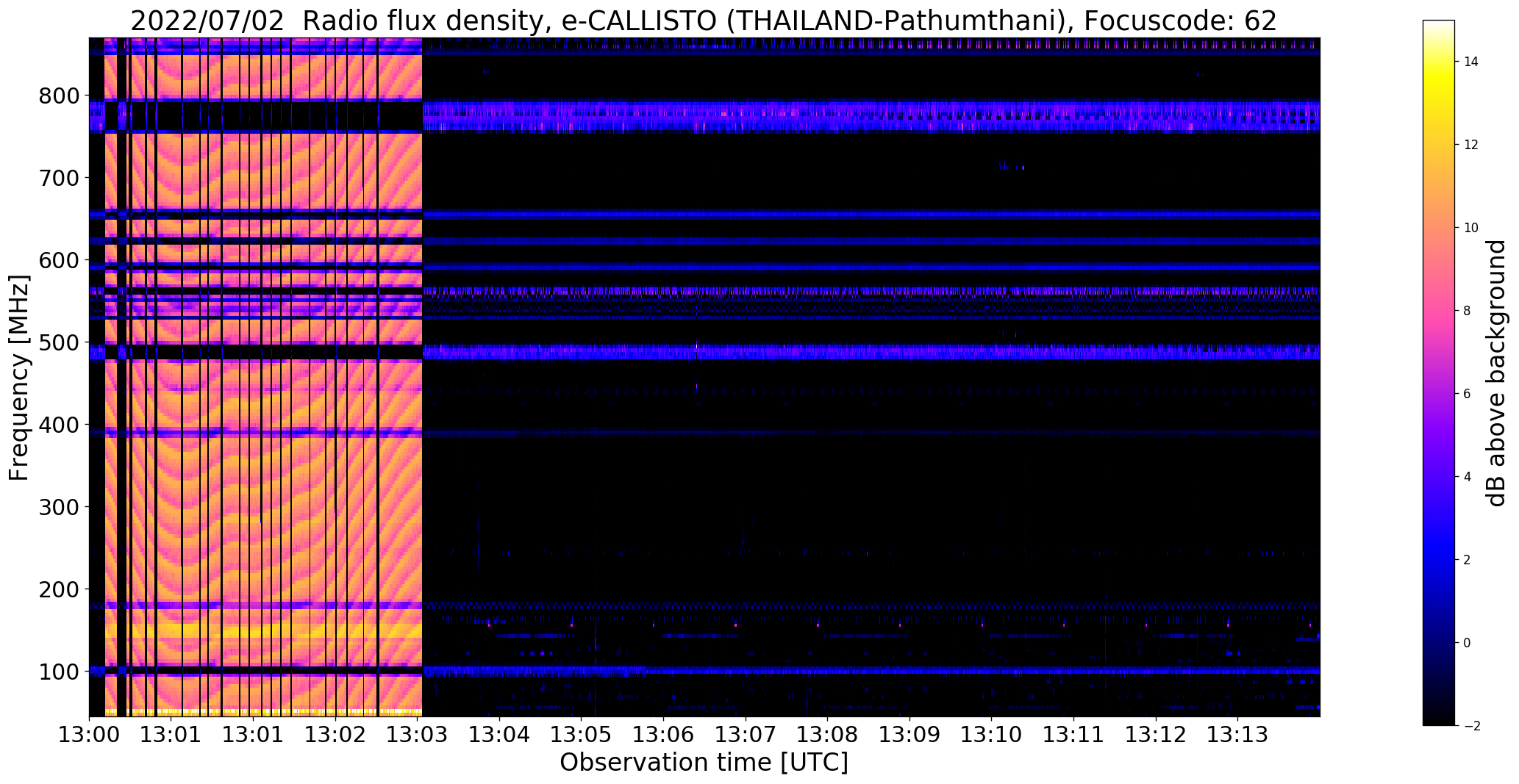Click the 13:06 time tick label
Image resolution: width=1519 pixels, height=784 pixels.
(x=663, y=733)
